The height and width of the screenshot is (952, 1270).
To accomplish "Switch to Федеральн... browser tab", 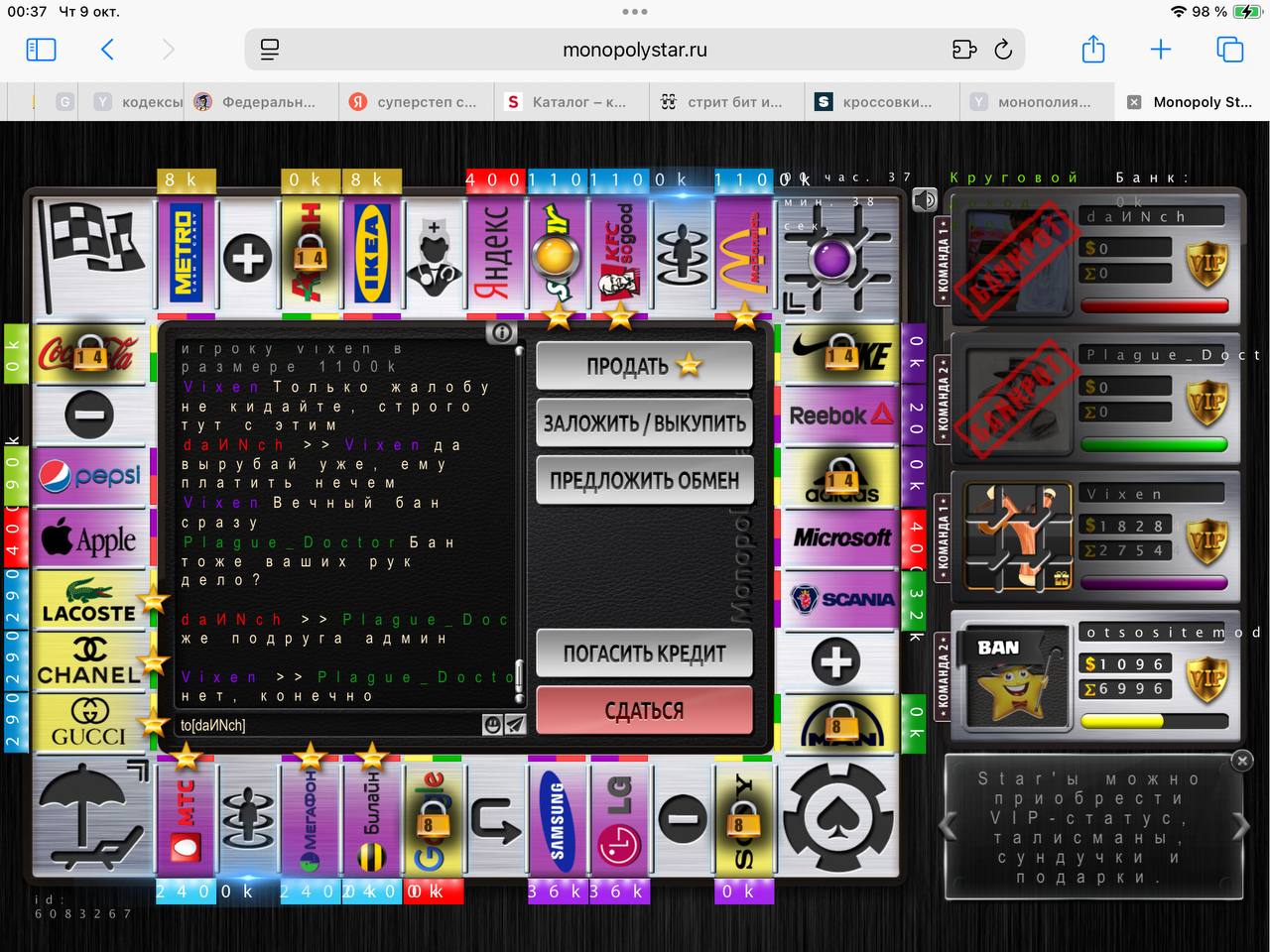I will [263, 101].
